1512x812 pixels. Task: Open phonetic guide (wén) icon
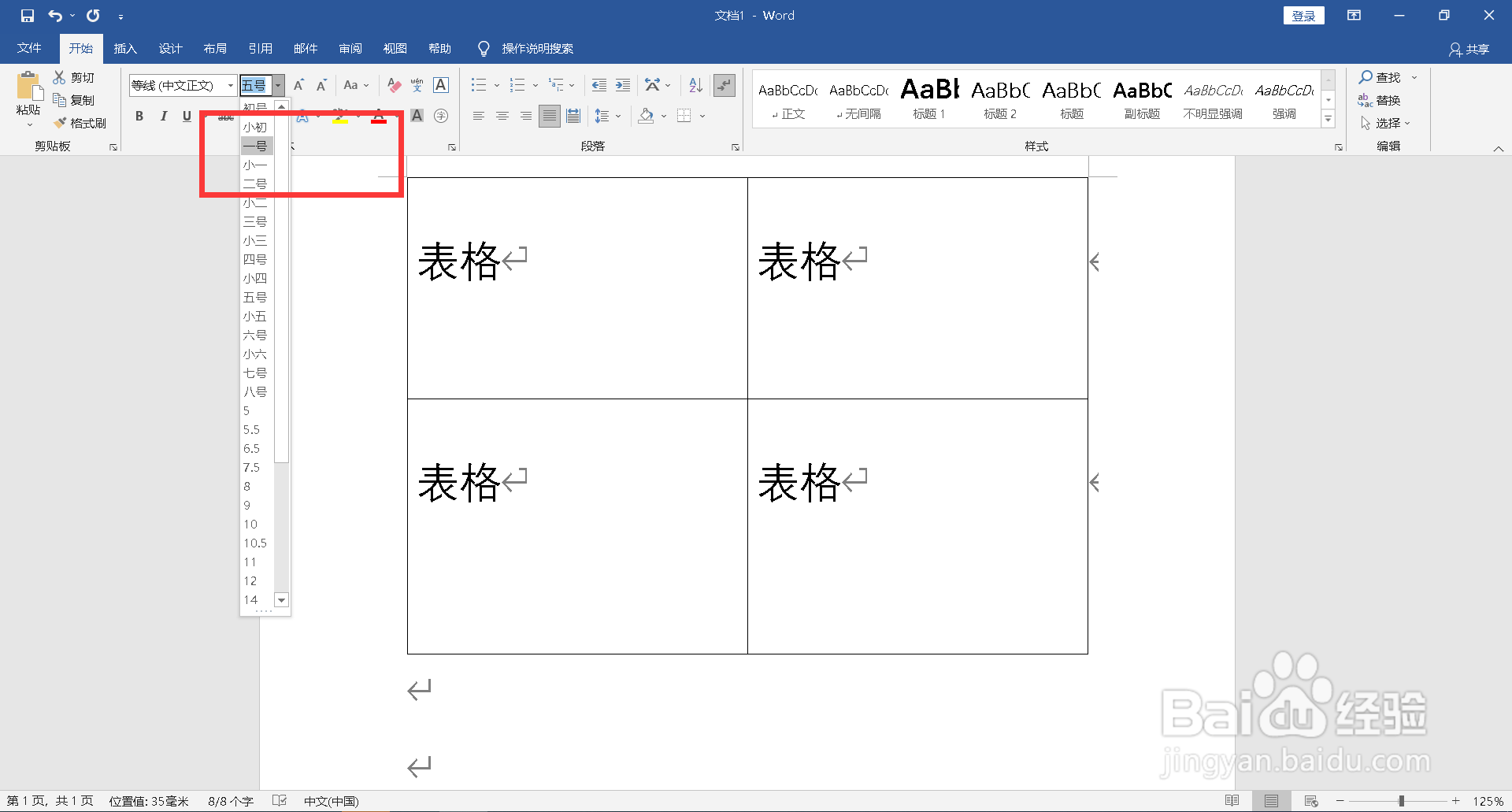[x=417, y=85]
